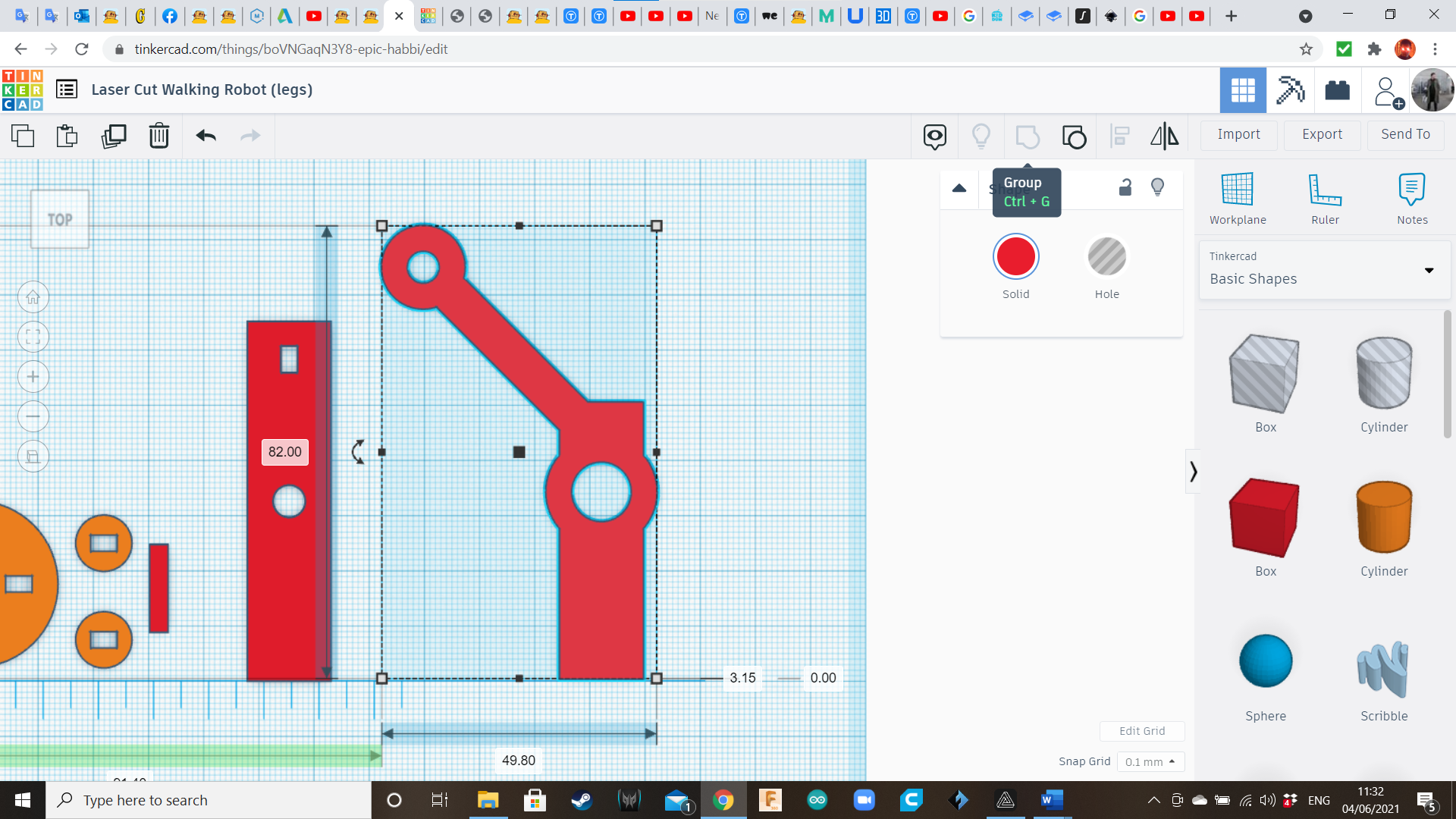Screen dimensions: 1456x819
Task: Click the Undo arrow
Action: [206, 136]
